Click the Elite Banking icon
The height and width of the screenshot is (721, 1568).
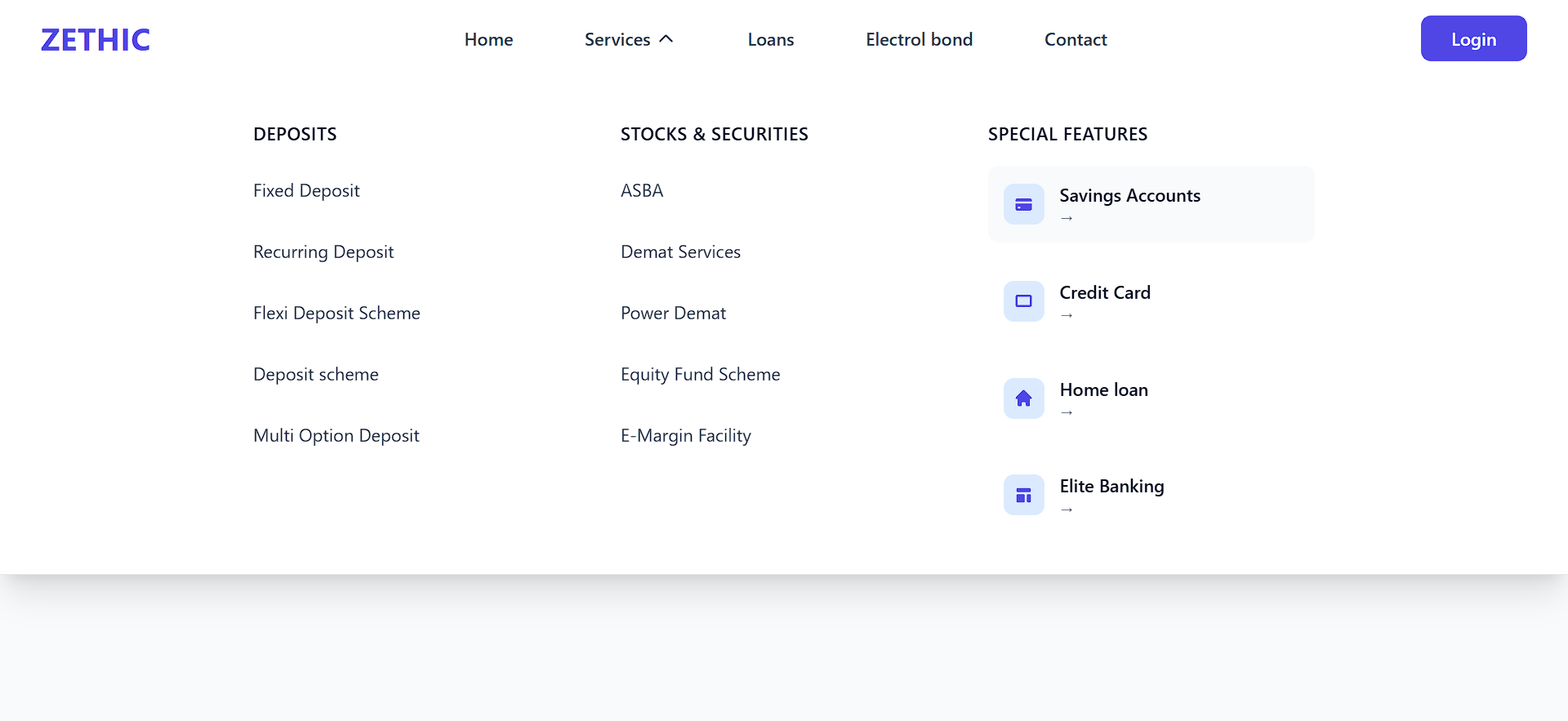coord(1023,495)
